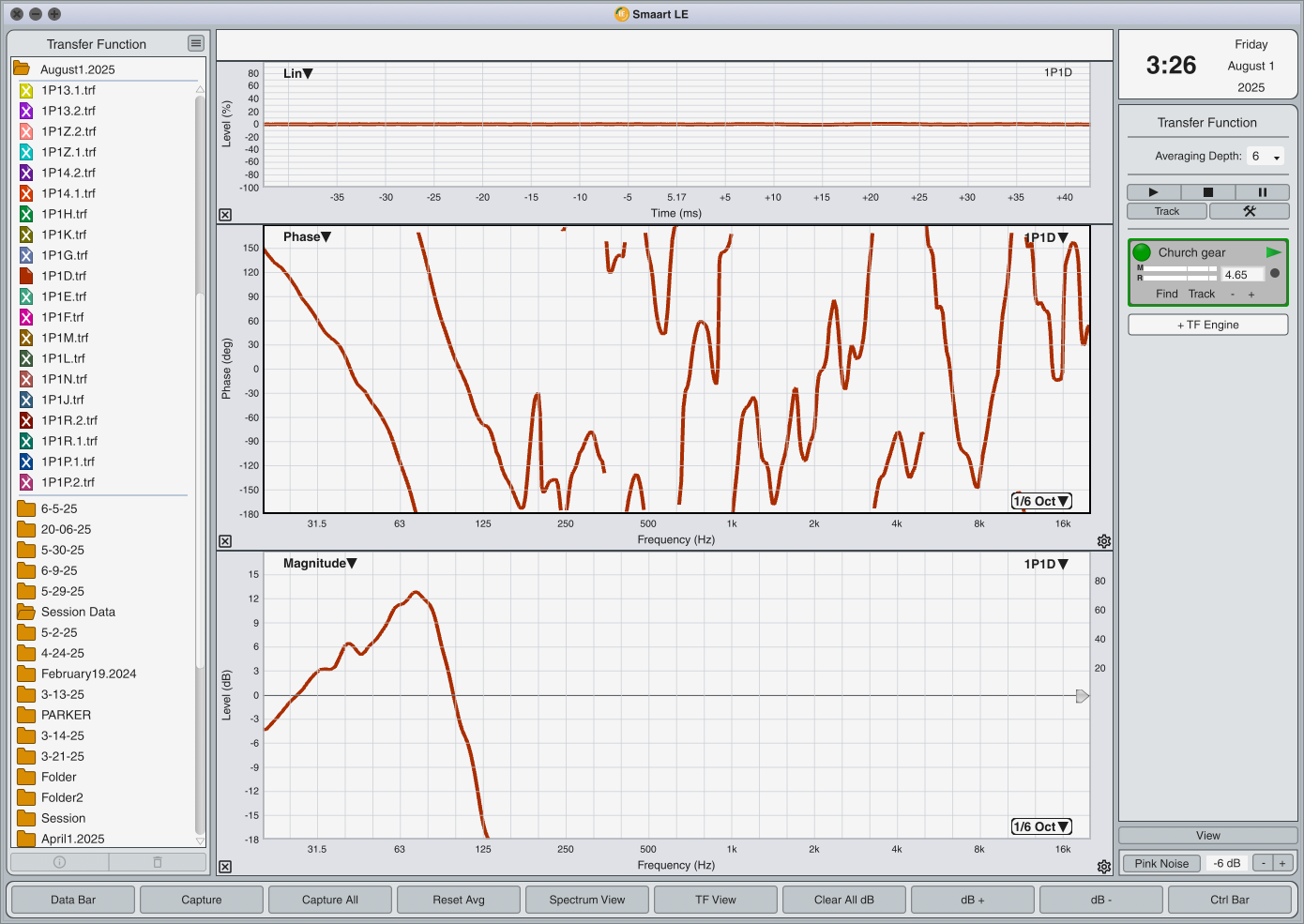
Task: Open 1/6 Oct smoothing dropdown in Phase plot
Action: 1041,501
